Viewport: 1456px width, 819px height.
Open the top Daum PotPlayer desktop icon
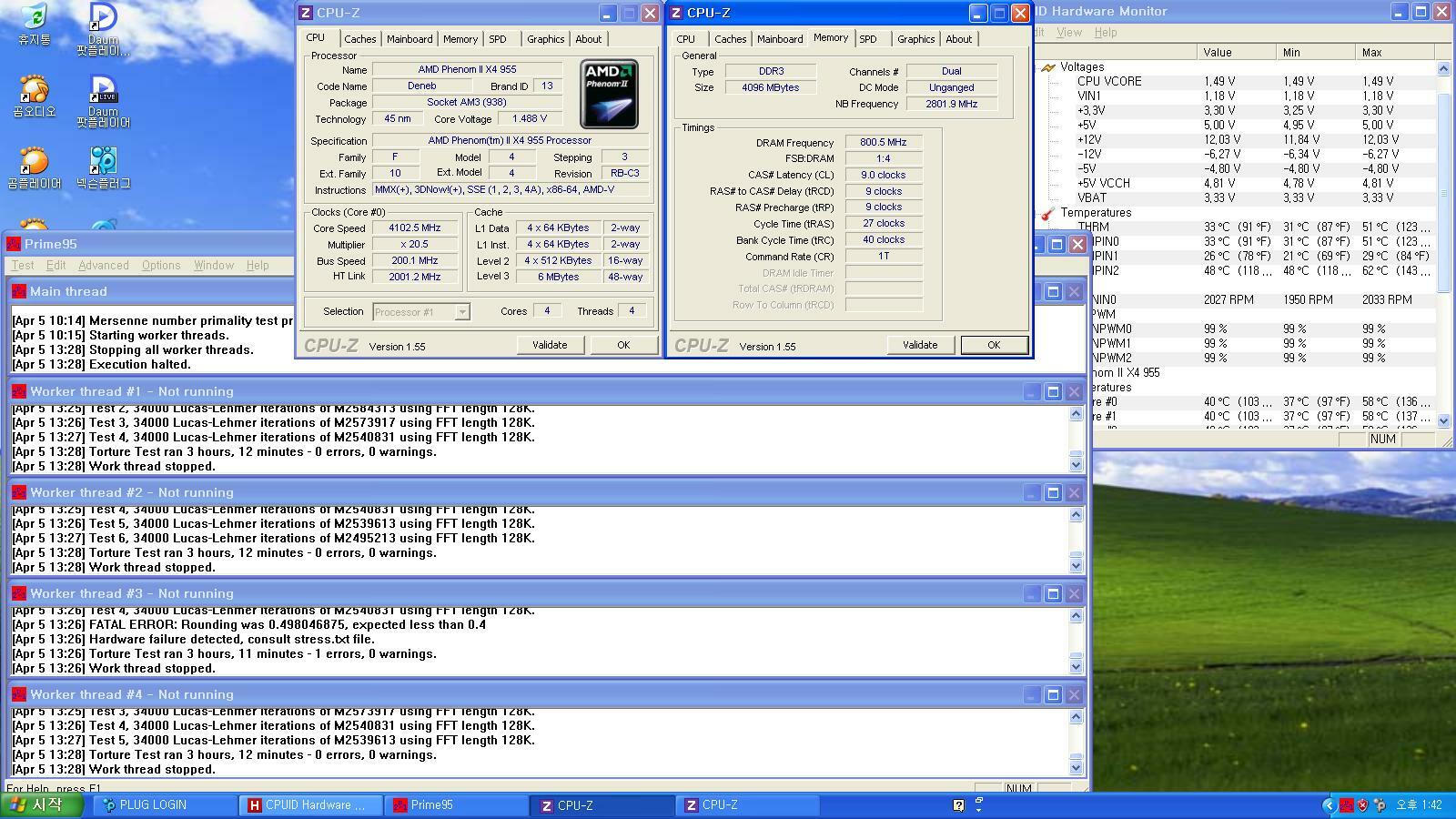[103, 27]
